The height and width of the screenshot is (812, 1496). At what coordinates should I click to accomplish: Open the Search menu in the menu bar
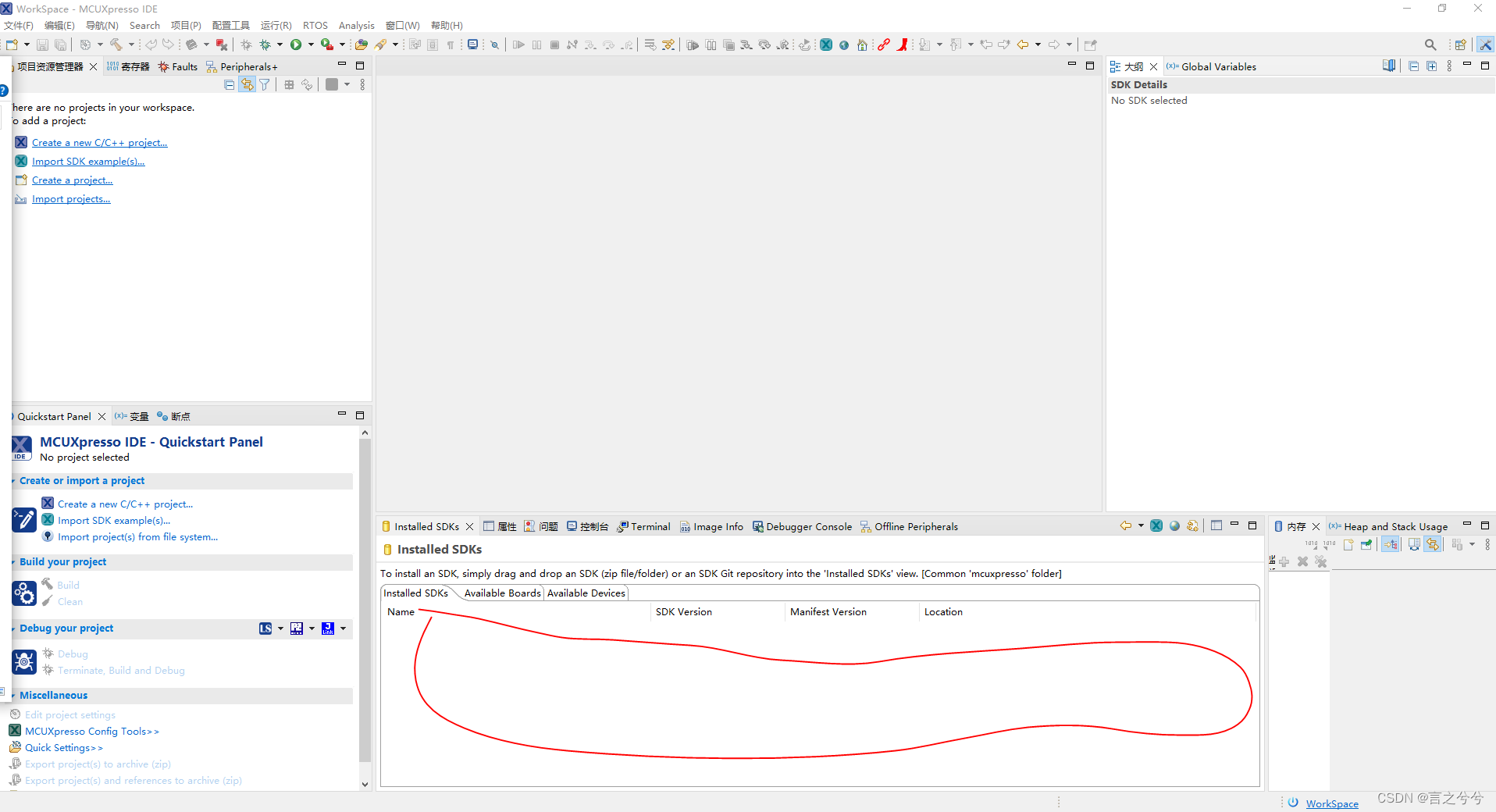click(144, 26)
